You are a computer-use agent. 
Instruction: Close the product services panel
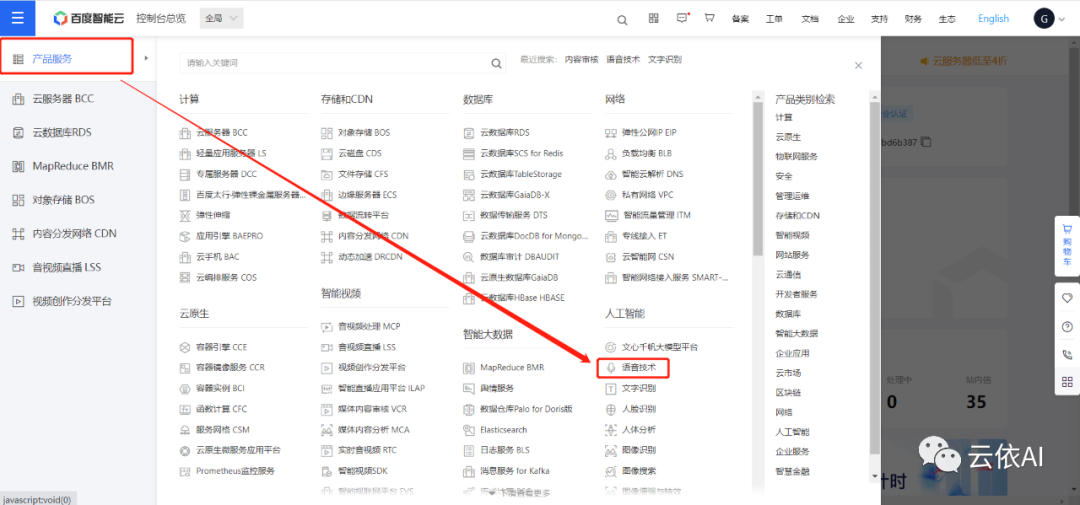[858, 65]
